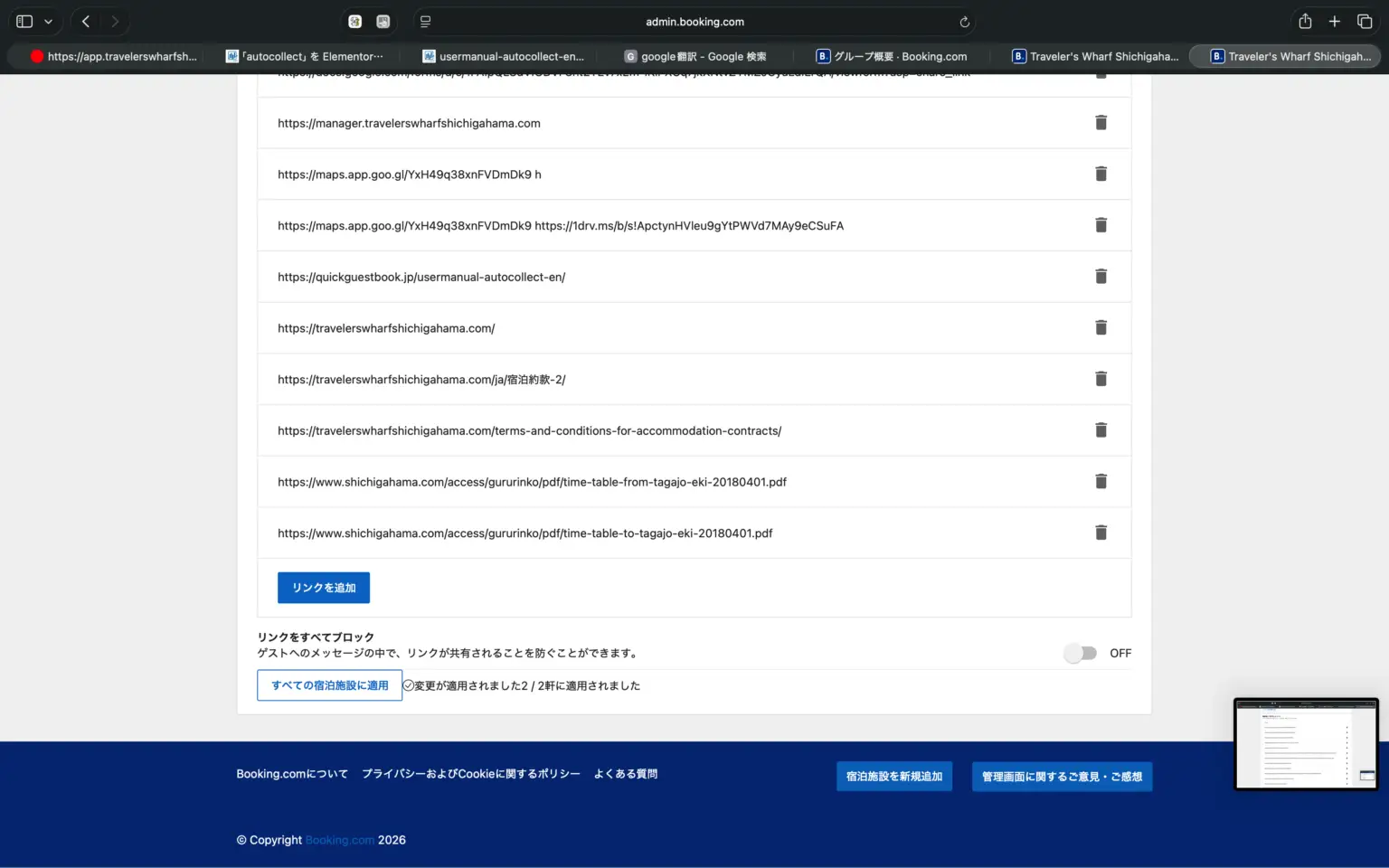
Task: Reload the admin.booking.com page
Action: (x=964, y=22)
